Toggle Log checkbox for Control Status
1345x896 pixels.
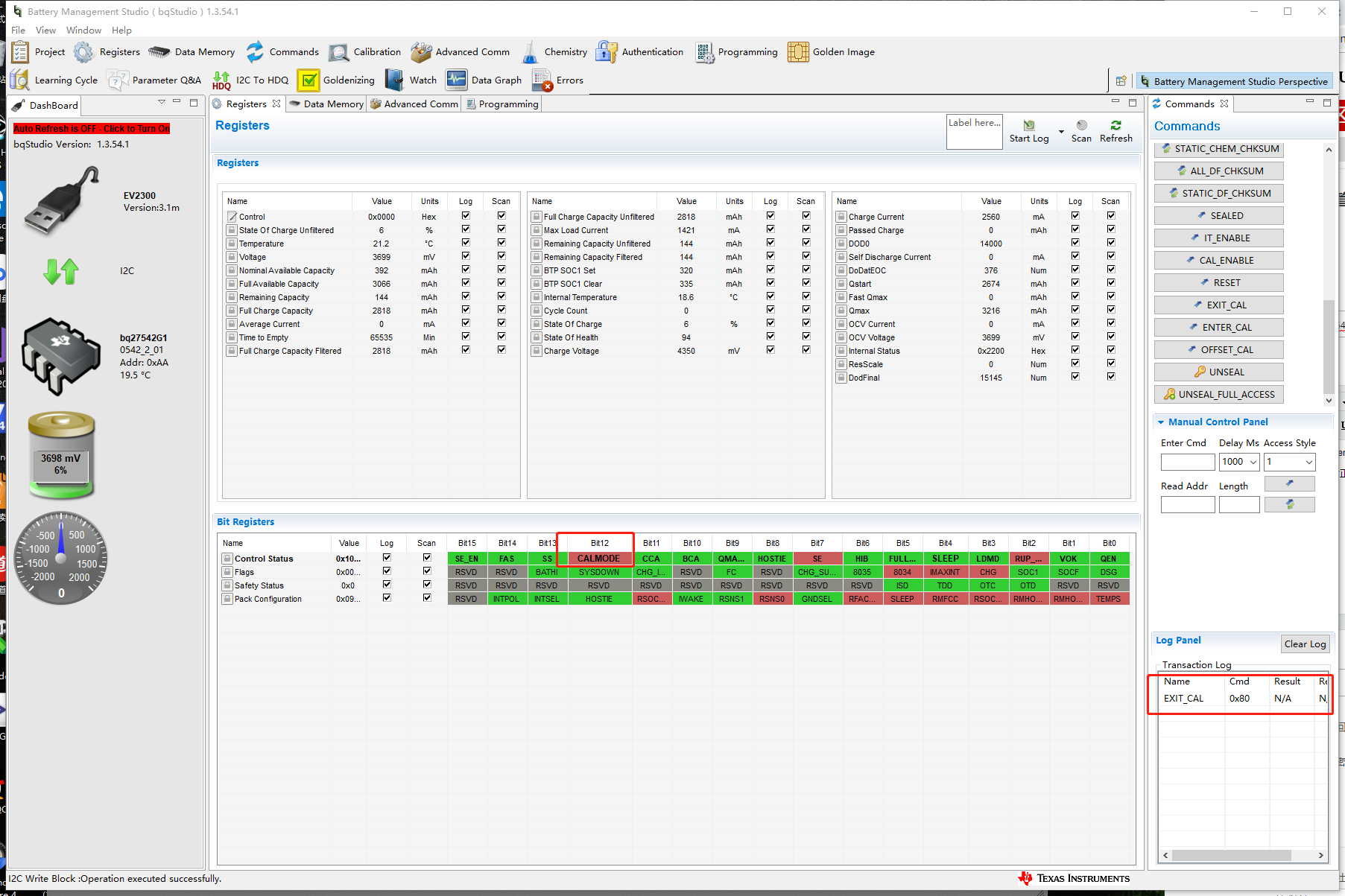tap(387, 558)
